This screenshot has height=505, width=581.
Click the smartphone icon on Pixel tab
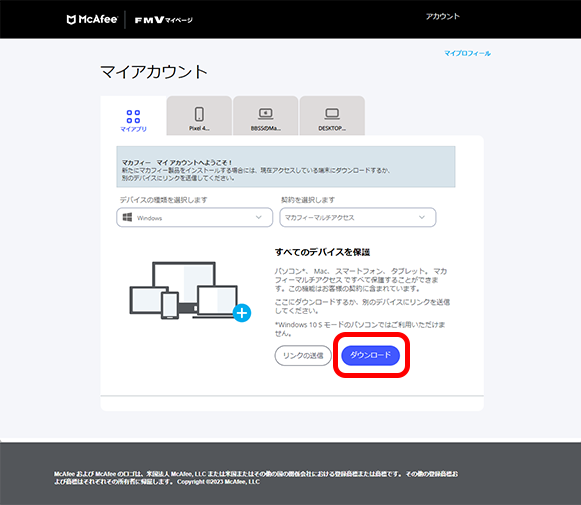(x=199, y=114)
